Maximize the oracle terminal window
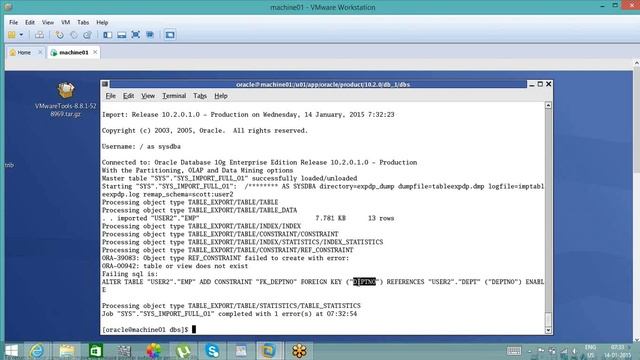Image resolution: width=640 pixels, height=360 pixels. coord(540,84)
